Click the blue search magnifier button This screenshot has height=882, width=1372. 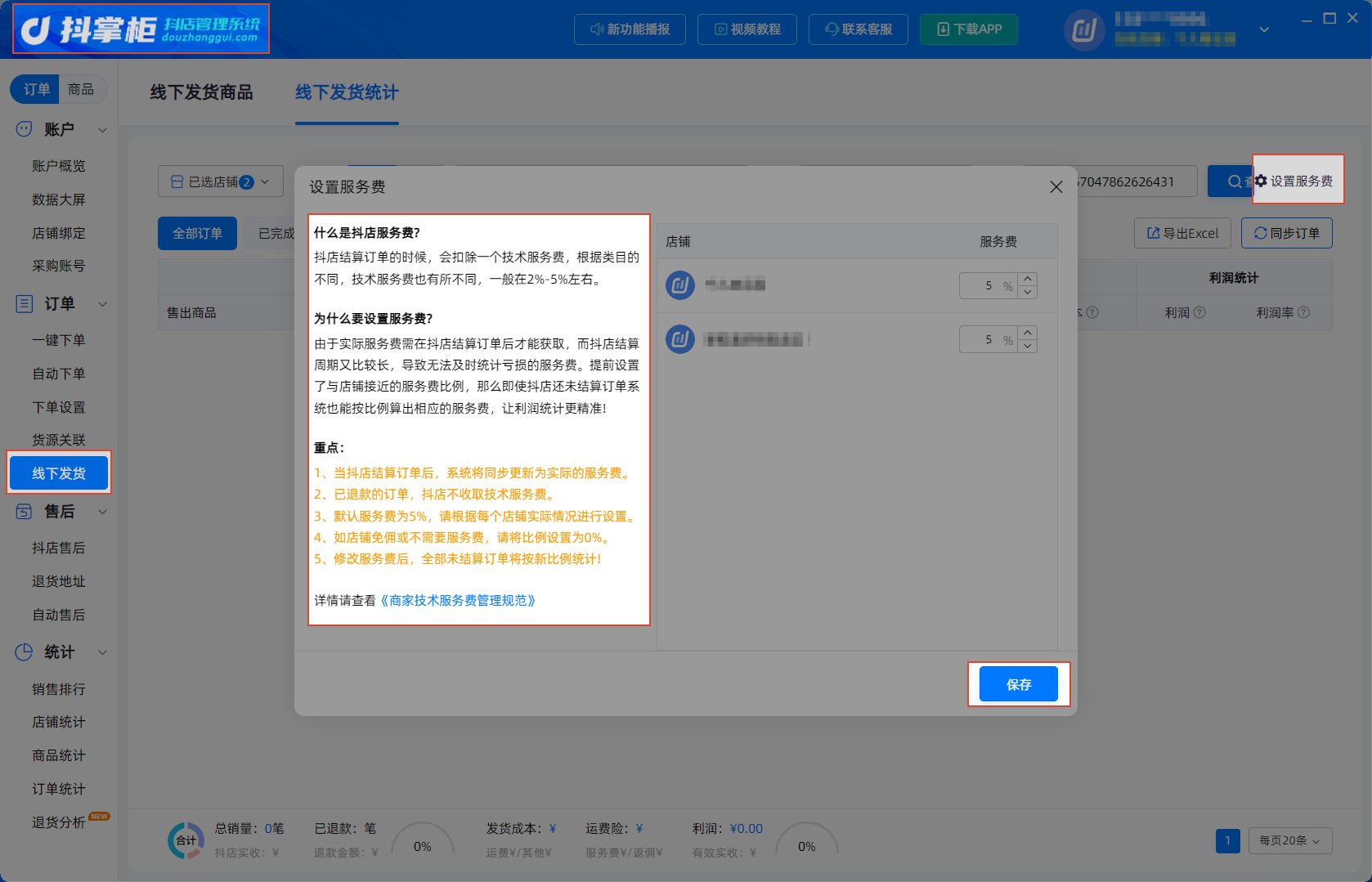(1230, 181)
